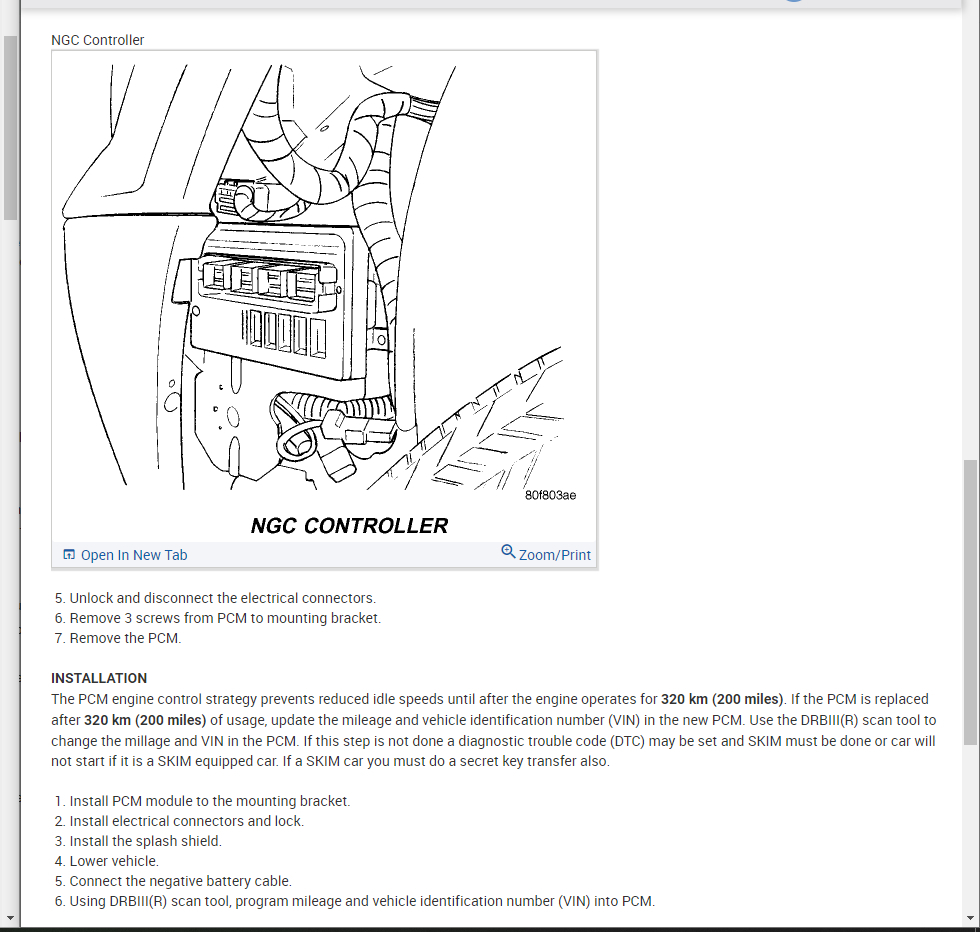Screen dimensions: 980x932
Task: Click the 'NGC Controller' caption above image
Action: tap(98, 40)
